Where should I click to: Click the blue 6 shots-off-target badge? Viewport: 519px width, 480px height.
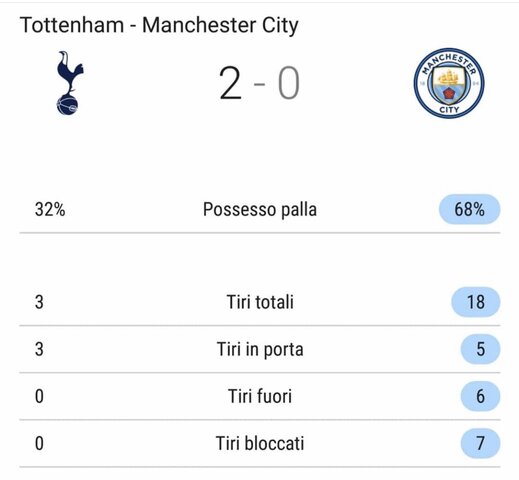pos(480,396)
